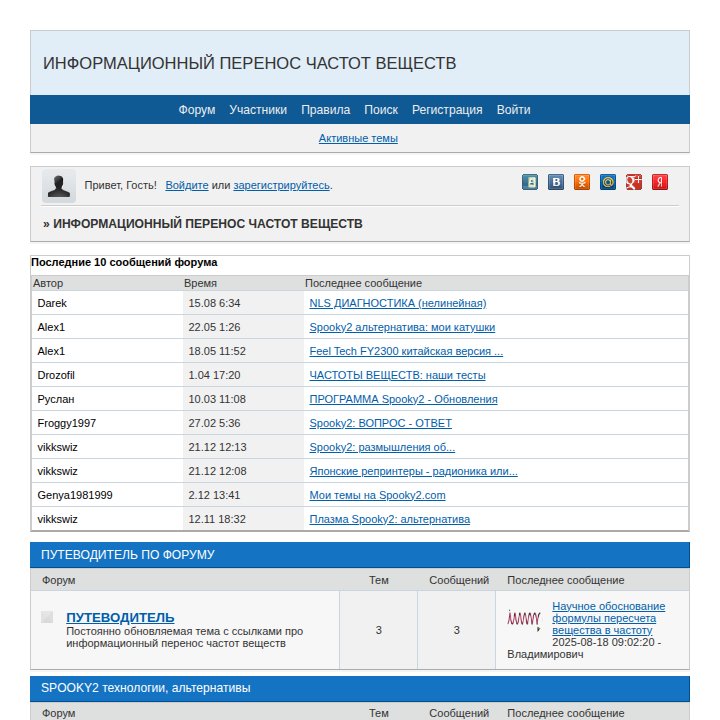720x720 pixels.
Task: Open the Участники menu item
Action: [x=258, y=110]
